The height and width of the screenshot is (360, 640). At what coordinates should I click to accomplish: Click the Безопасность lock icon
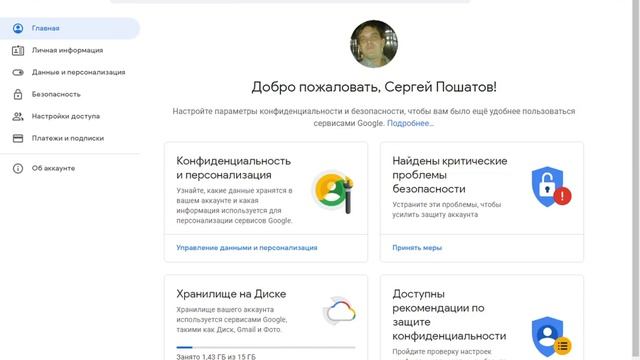point(18,94)
